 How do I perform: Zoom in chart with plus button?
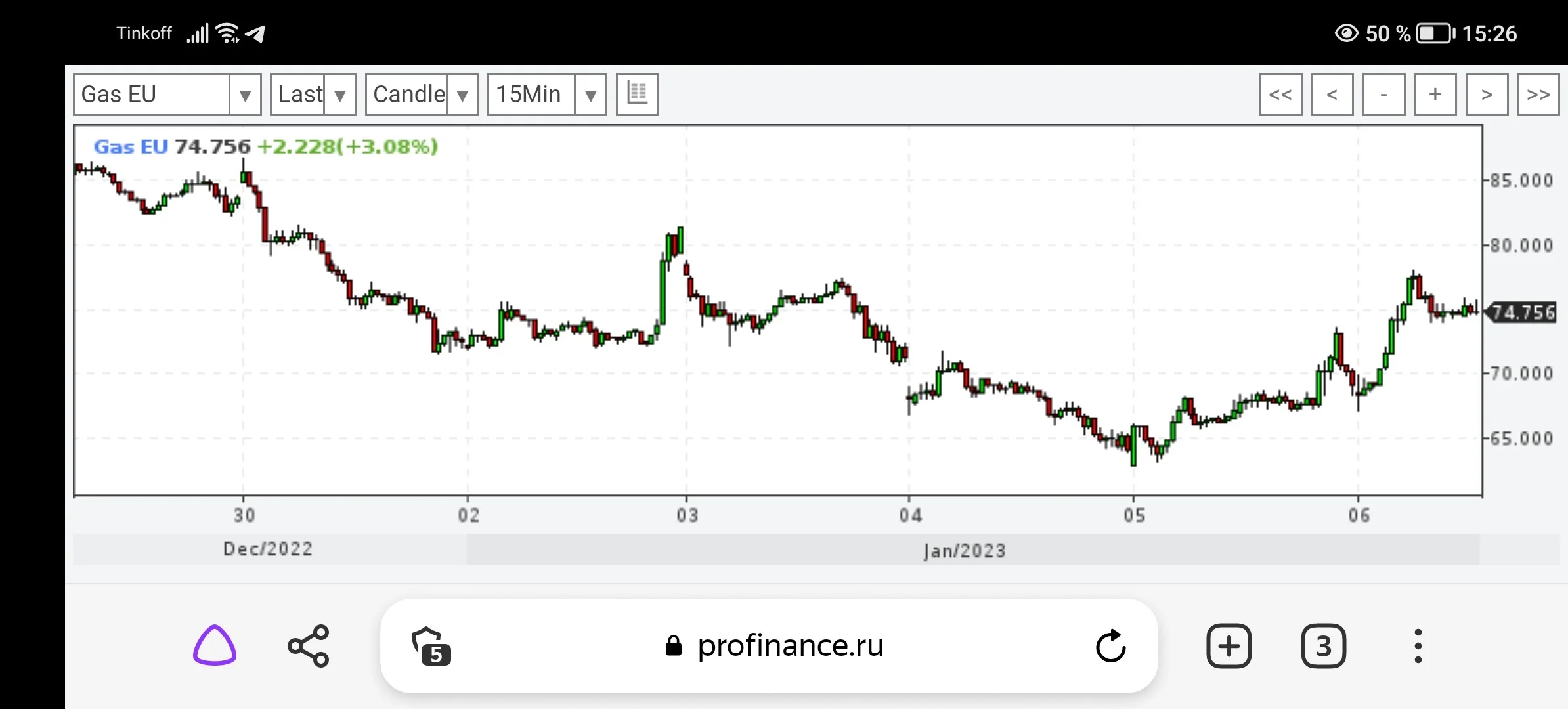click(x=1435, y=95)
